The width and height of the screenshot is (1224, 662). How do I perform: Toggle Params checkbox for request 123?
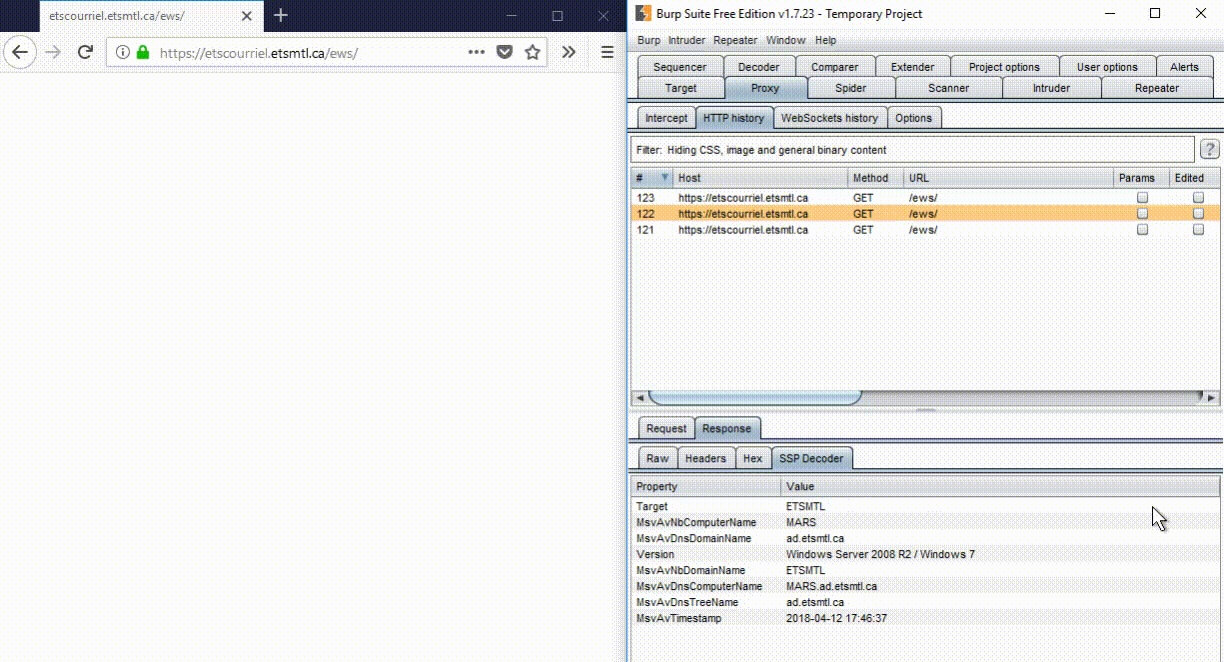[x=1142, y=198]
